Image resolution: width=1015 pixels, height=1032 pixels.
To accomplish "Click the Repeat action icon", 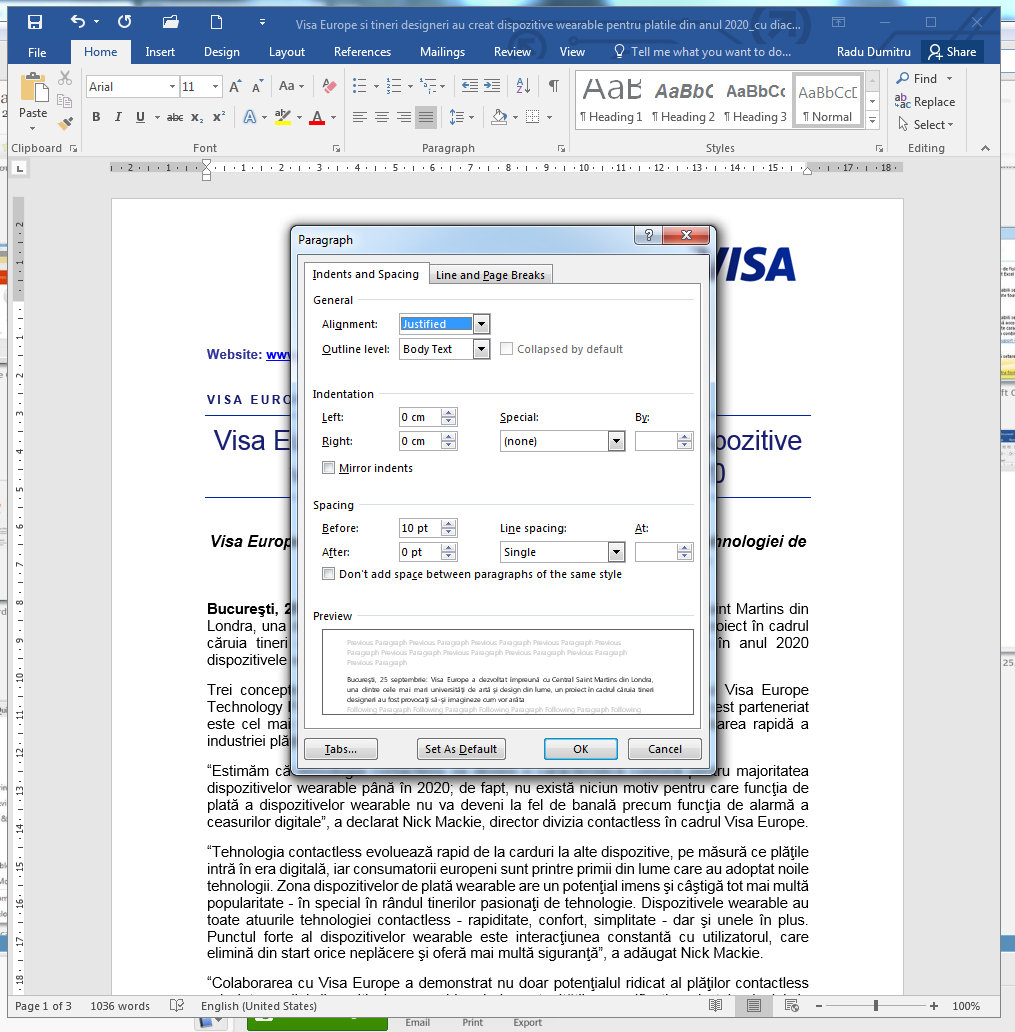I will 124,22.
